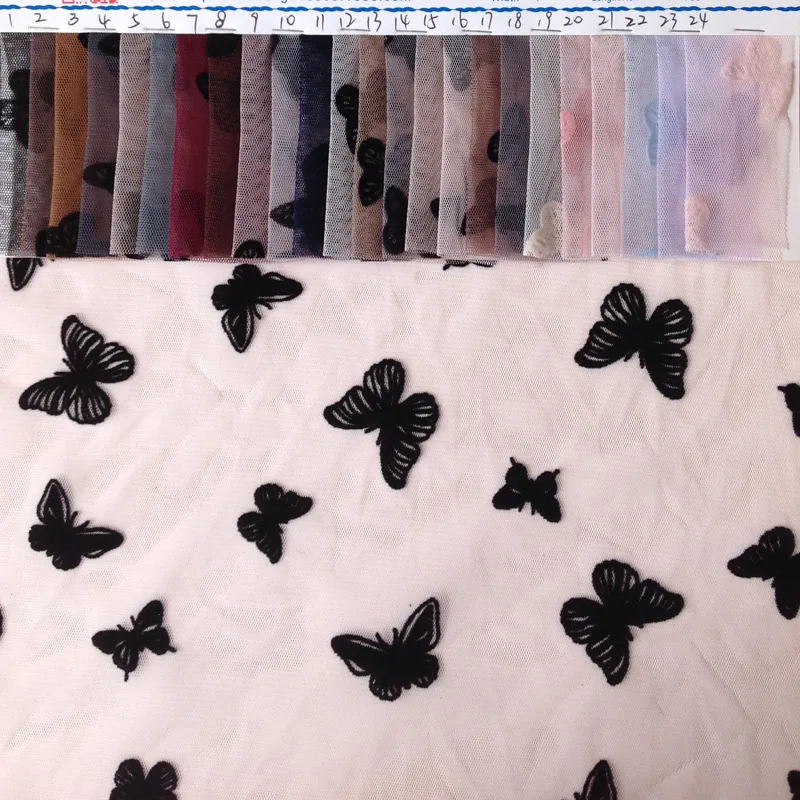Screen dimensions: 800x800
Task: Pick the handwritten number 9 label
Action: tap(254, 22)
